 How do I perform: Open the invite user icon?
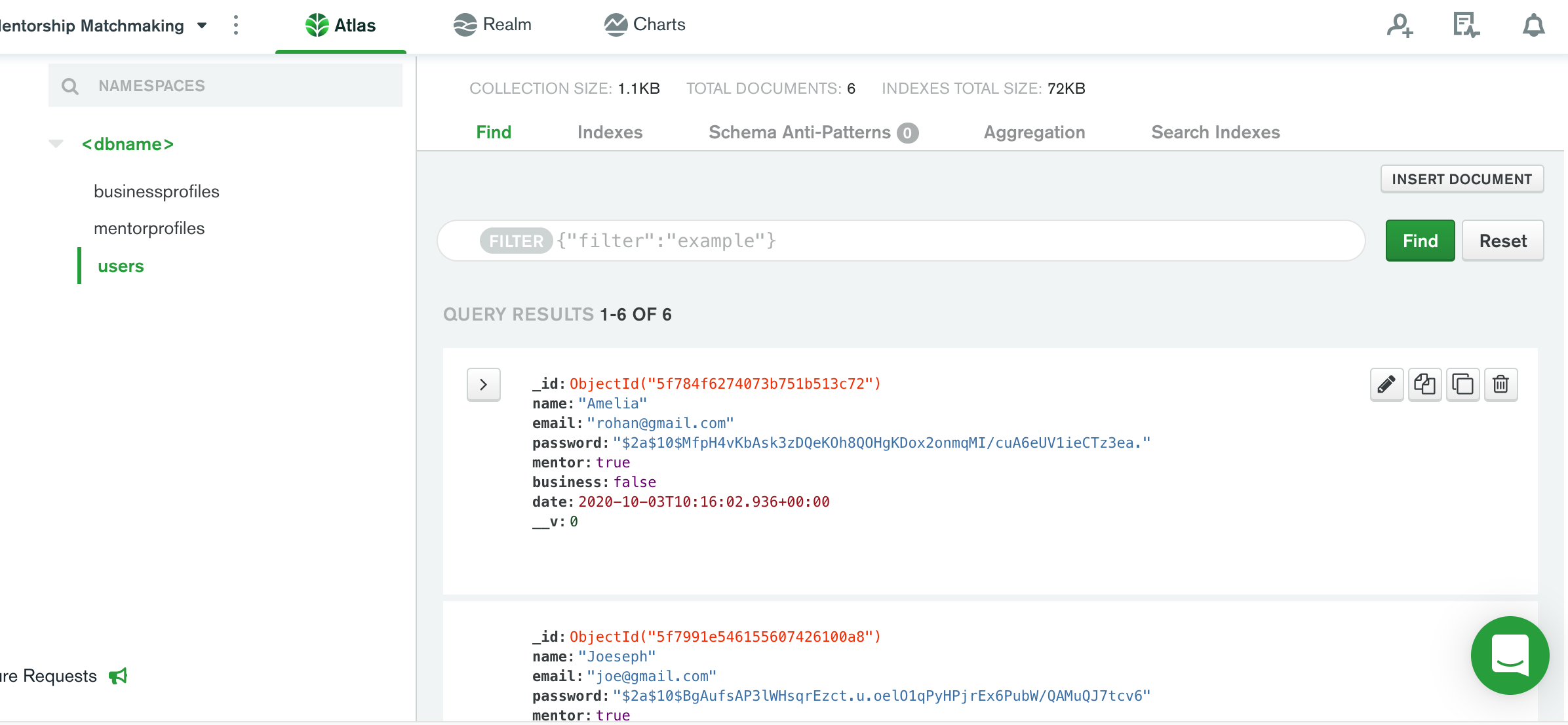click(x=1400, y=26)
